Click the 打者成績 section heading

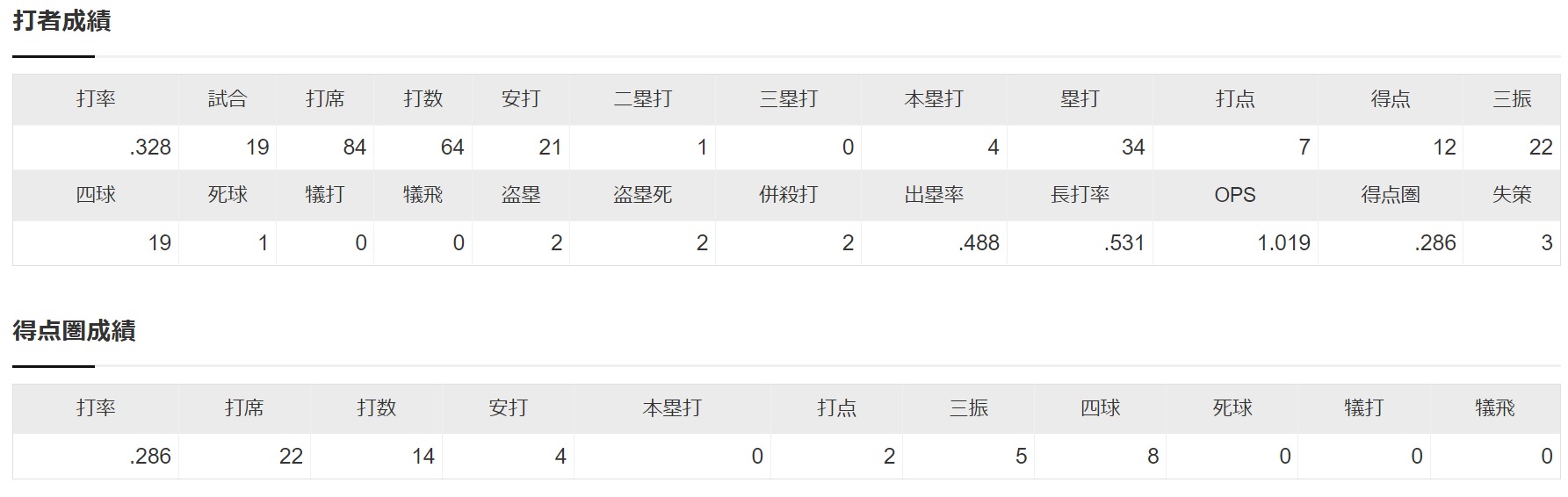coord(61,21)
